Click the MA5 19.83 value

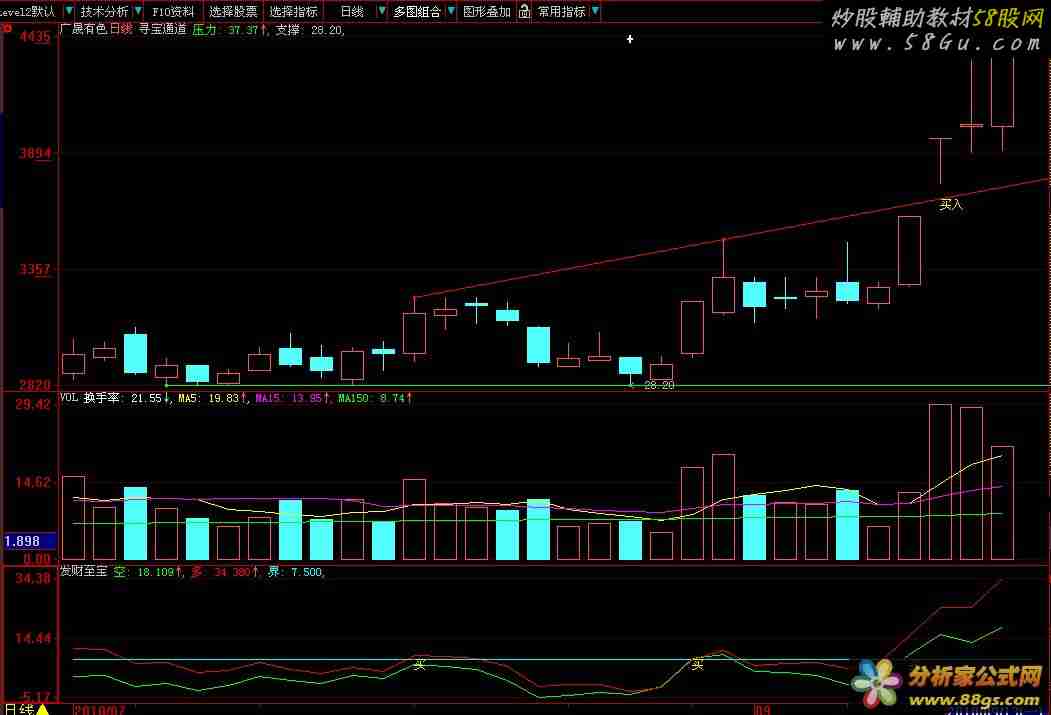click(x=213, y=398)
